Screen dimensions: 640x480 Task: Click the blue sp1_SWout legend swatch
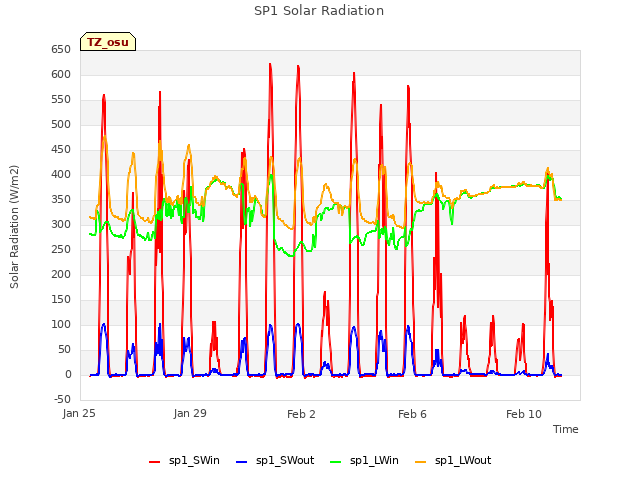tap(242, 462)
